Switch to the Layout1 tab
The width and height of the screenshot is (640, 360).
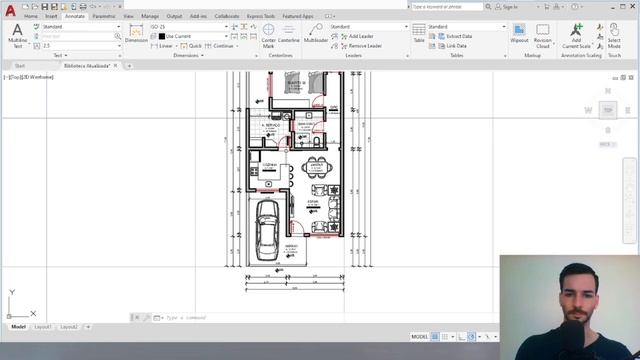pyautogui.click(x=43, y=327)
